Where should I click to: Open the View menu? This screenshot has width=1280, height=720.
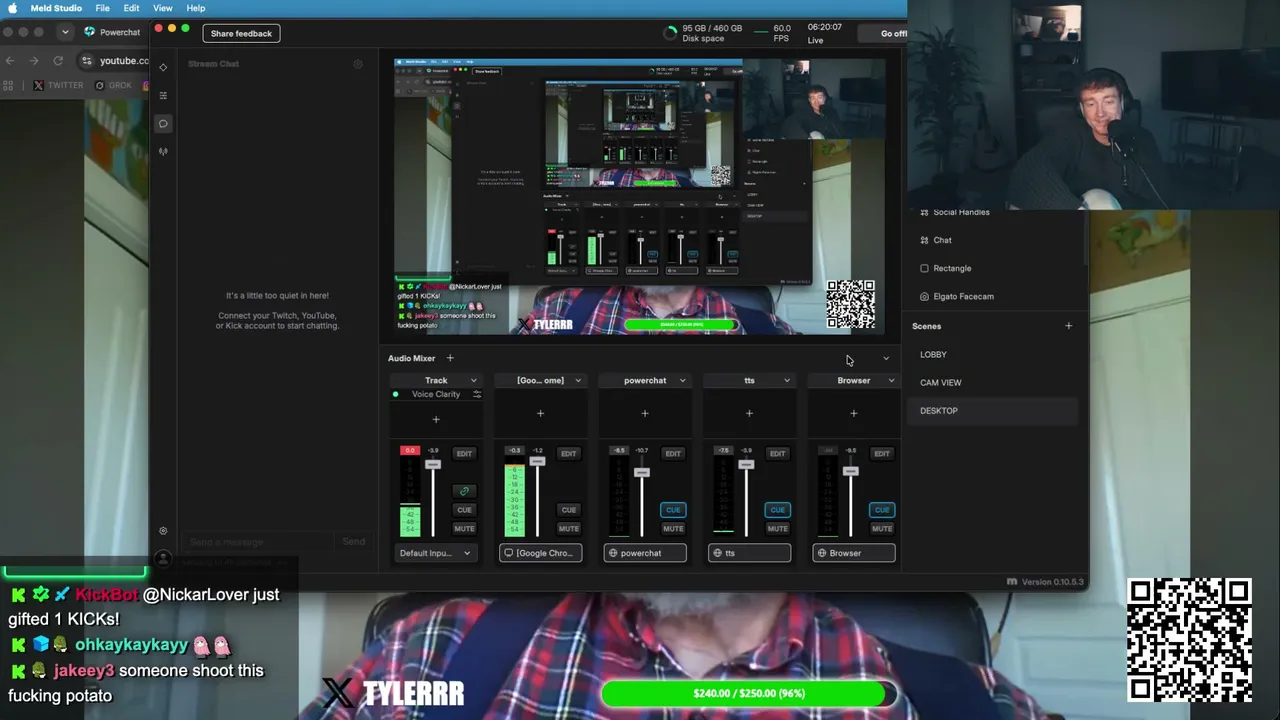pyautogui.click(x=163, y=8)
